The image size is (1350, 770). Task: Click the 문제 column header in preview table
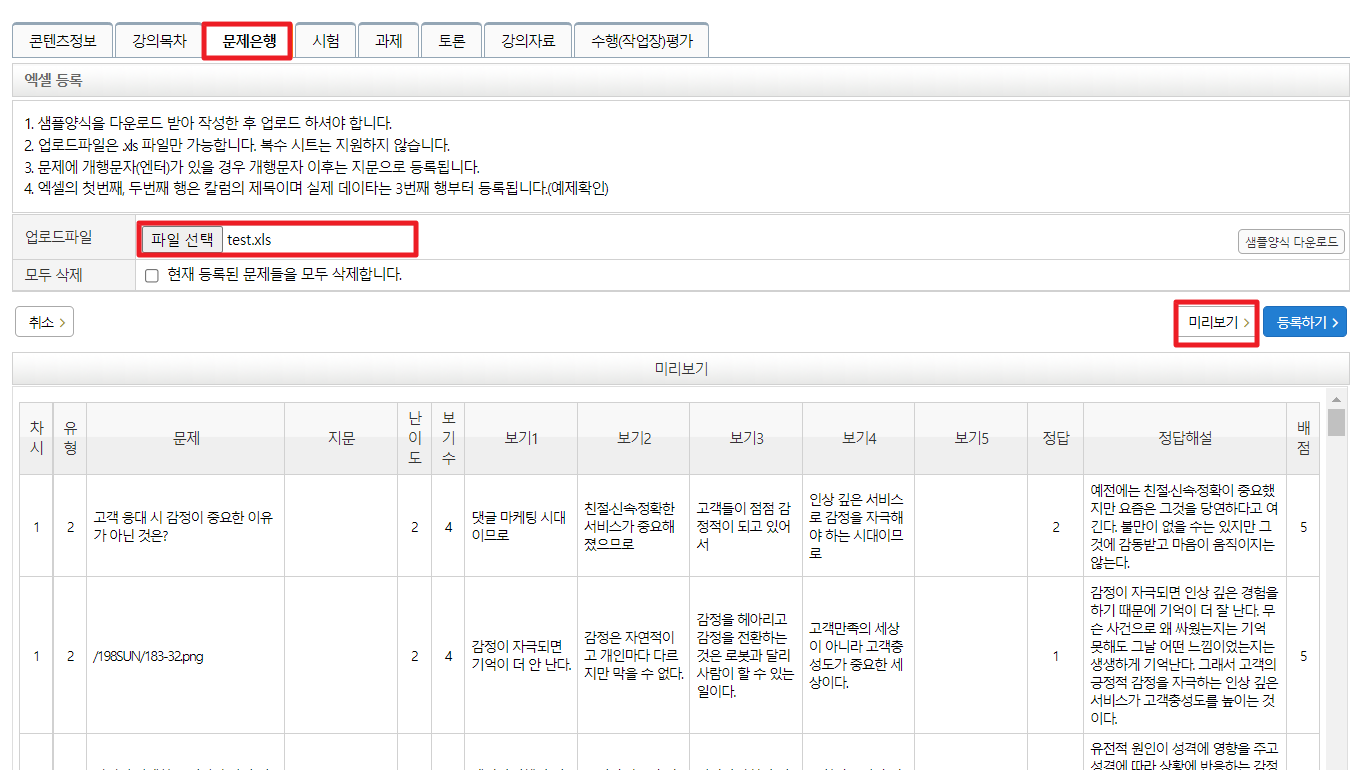[185, 438]
